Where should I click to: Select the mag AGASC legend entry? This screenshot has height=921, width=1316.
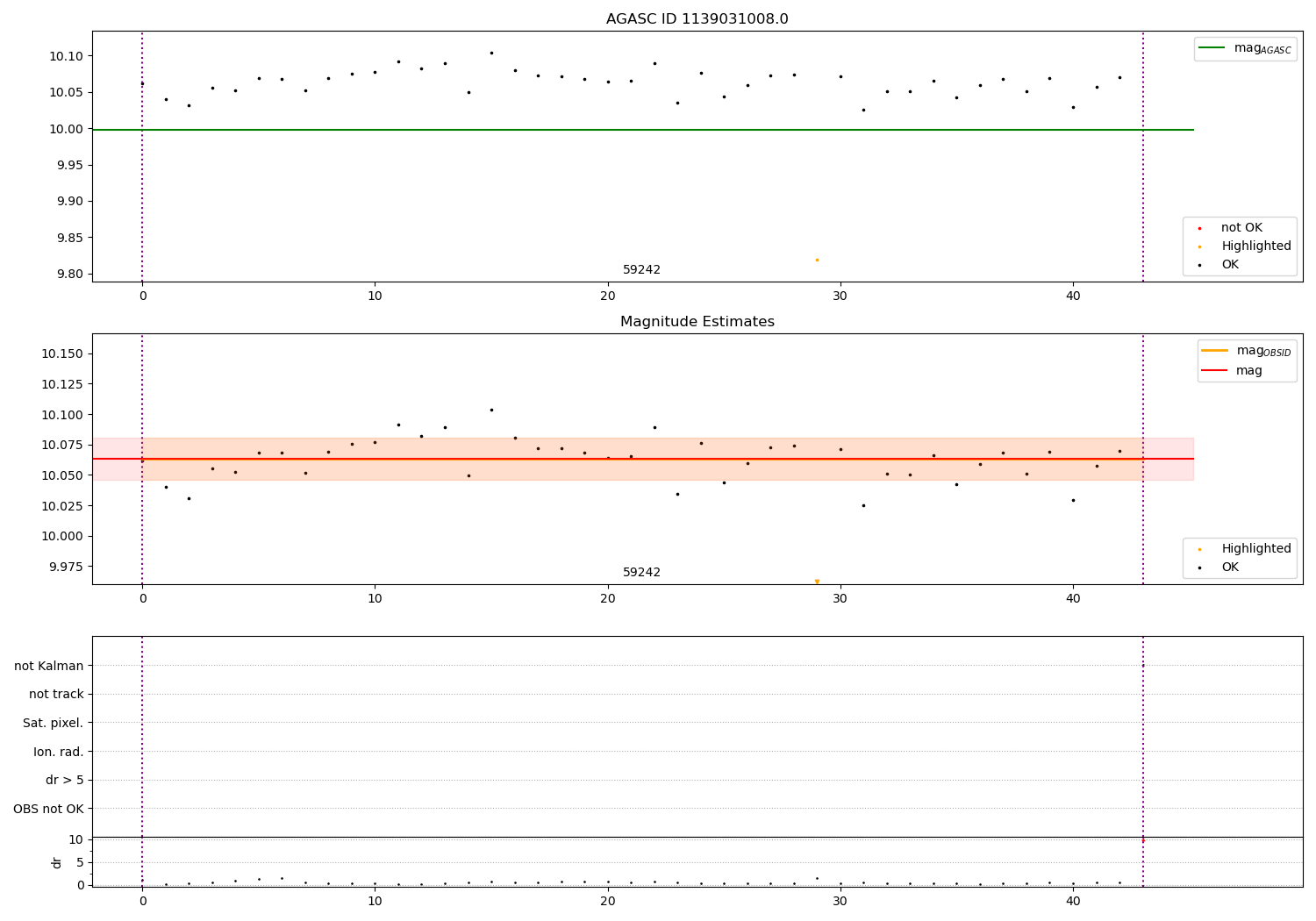click(x=1247, y=49)
